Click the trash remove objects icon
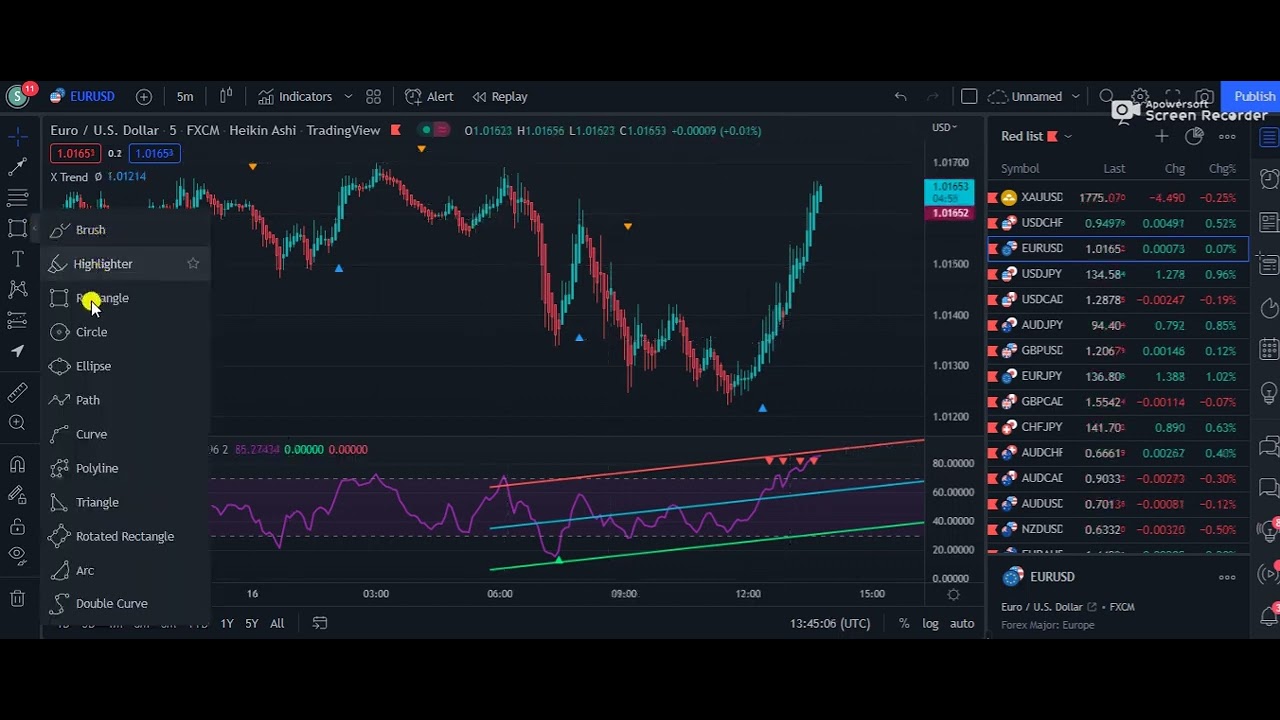1280x720 pixels. pos(17,599)
